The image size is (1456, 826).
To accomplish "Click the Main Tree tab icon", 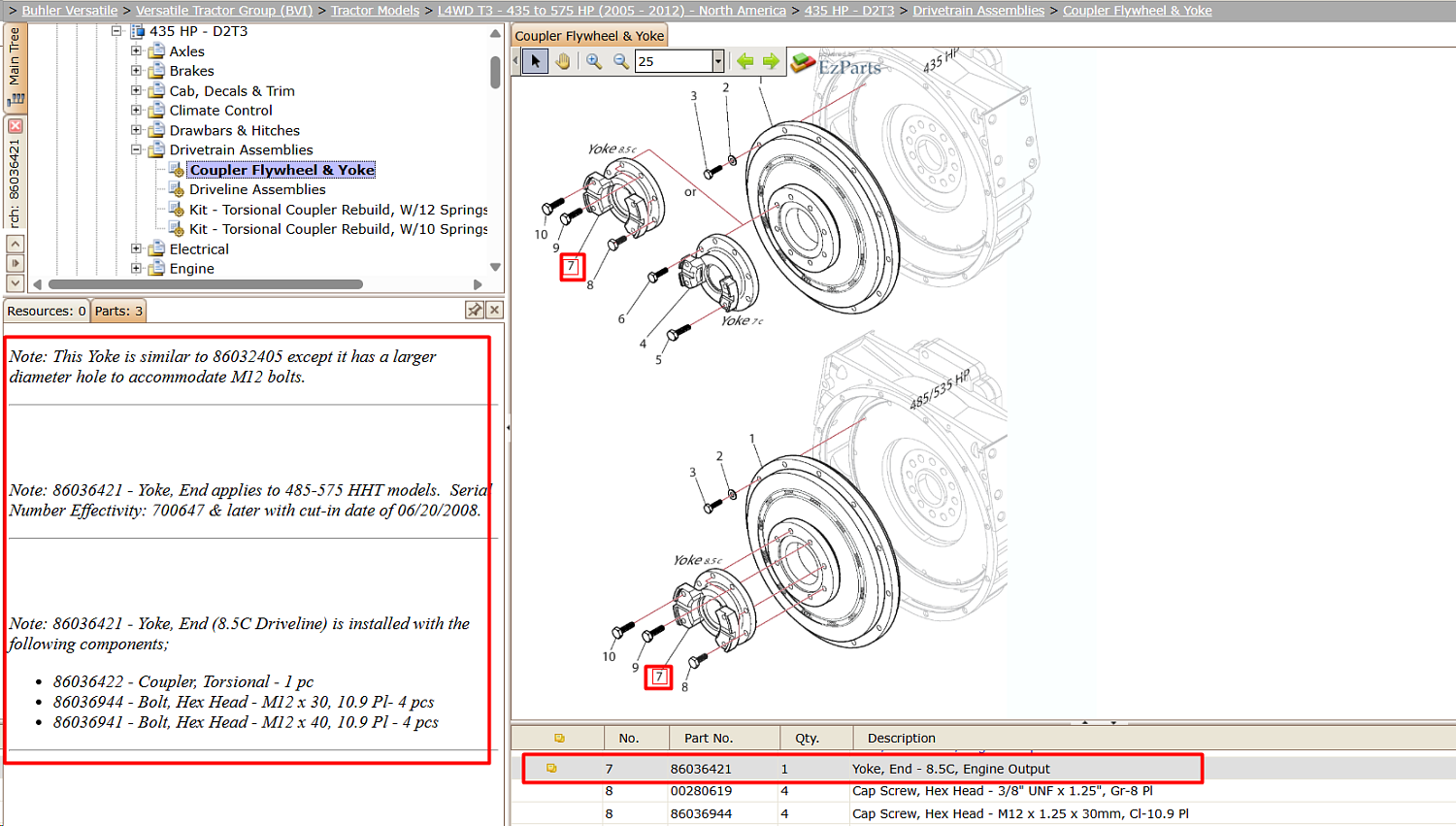I will click(x=15, y=99).
